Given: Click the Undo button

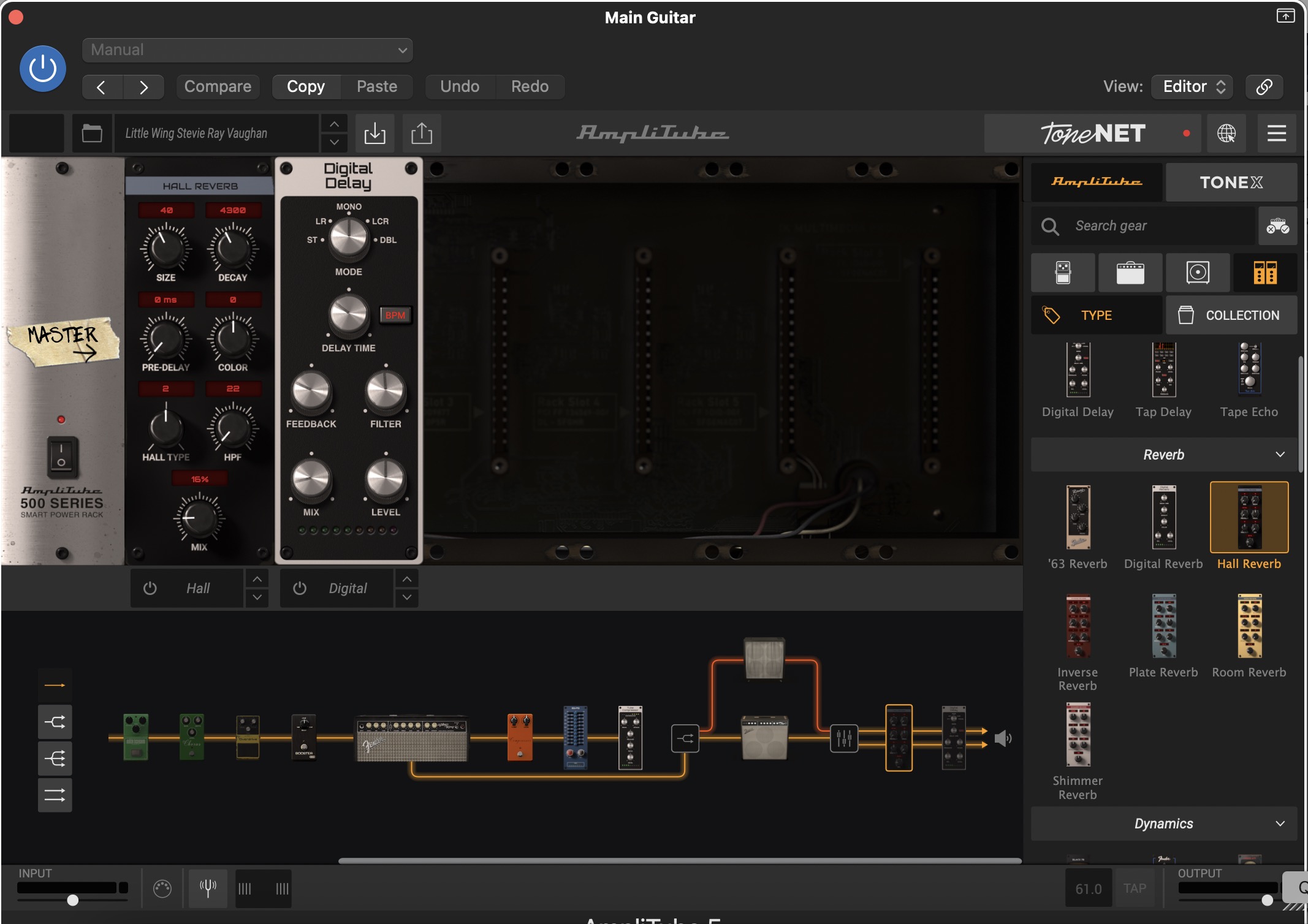Looking at the screenshot, I should [460, 86].
